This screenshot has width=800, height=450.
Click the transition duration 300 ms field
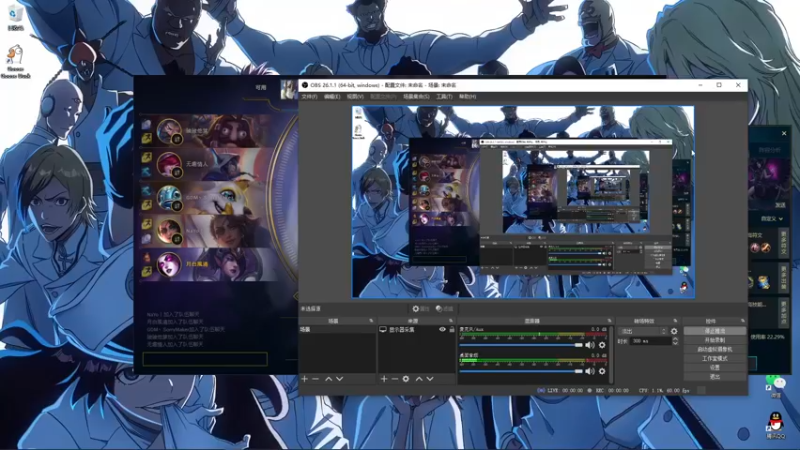[x=651, y=341]
